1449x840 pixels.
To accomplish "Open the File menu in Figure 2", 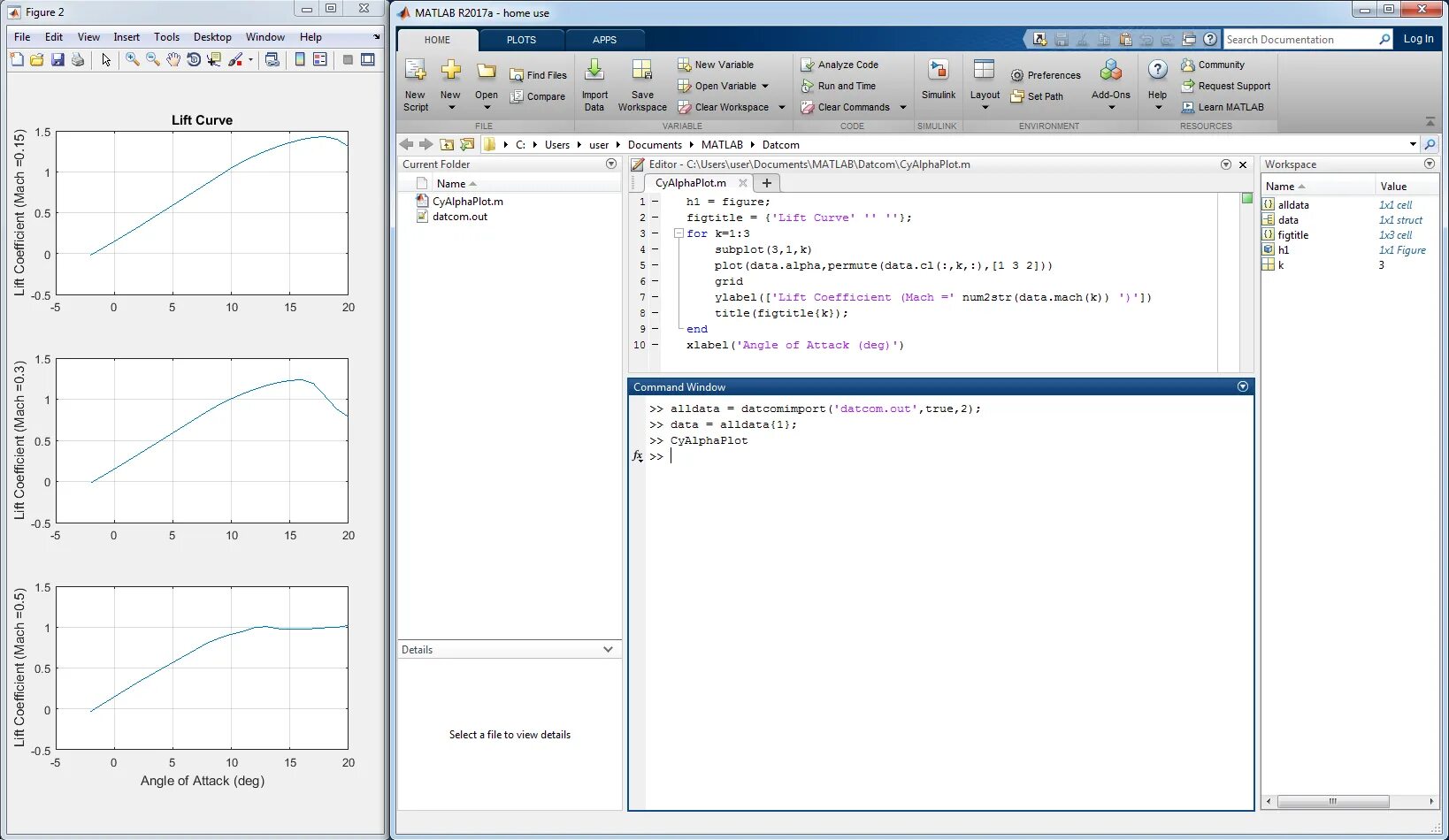I will point(22,37).
